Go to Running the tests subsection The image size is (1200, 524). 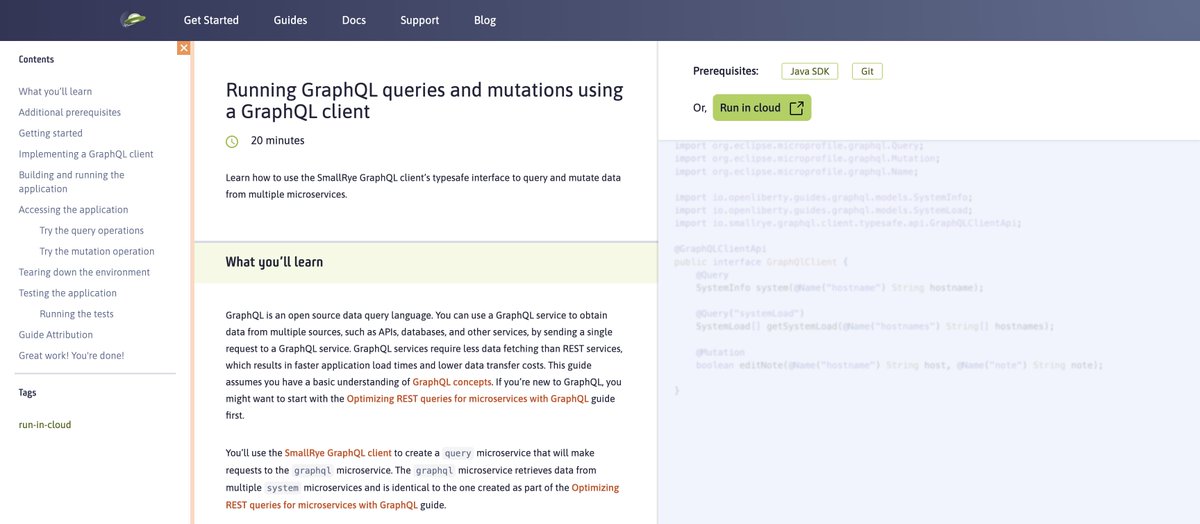[x=77, y=314]
